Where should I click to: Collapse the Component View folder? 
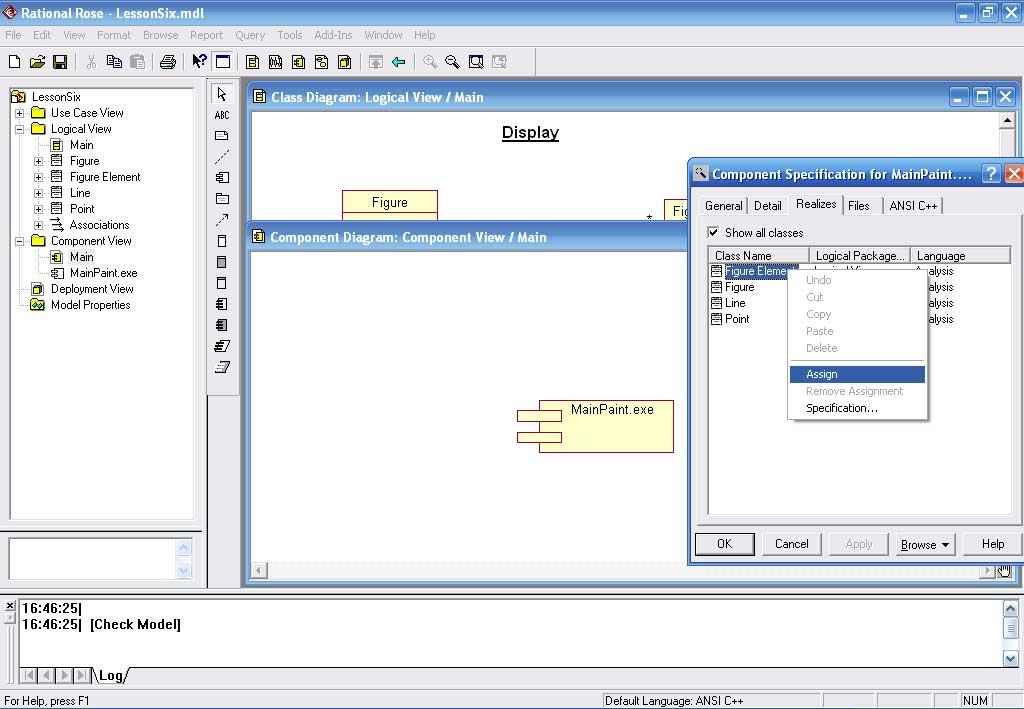(20, 241)
